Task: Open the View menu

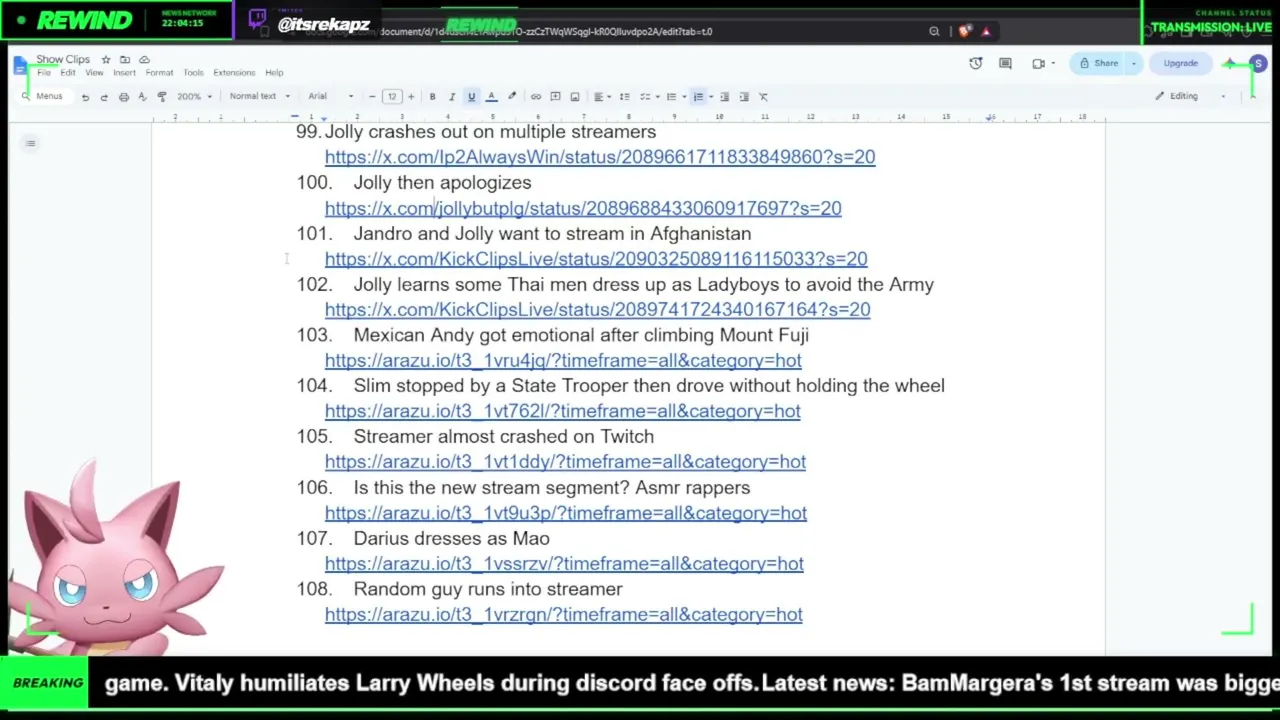Action: 94,73
